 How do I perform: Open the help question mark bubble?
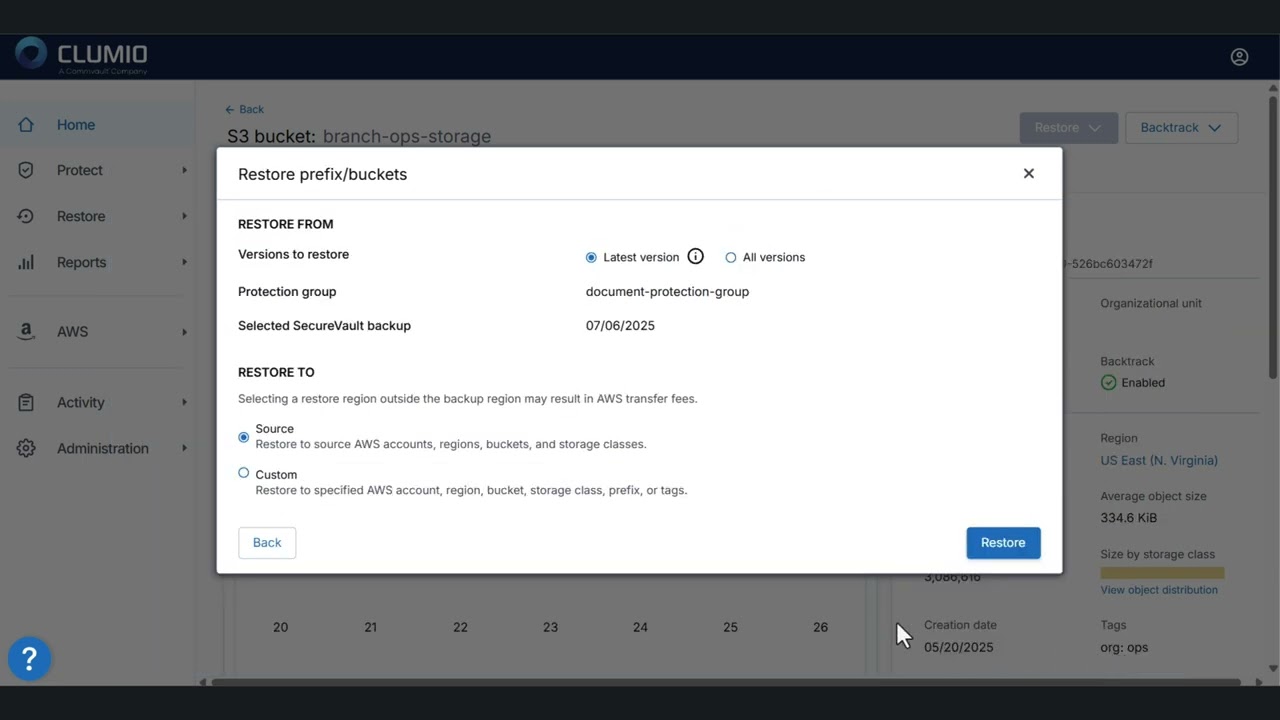(x=29, y=659)
